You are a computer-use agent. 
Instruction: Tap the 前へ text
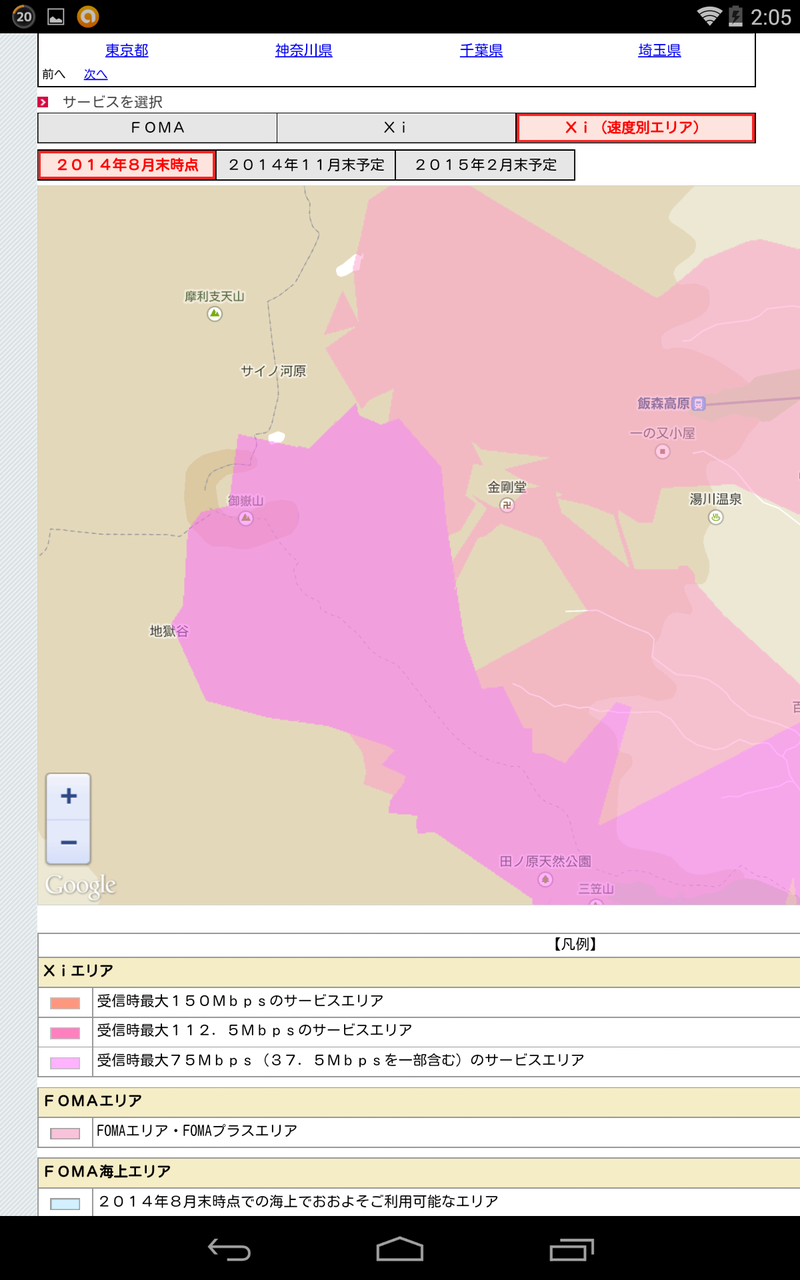54,75
